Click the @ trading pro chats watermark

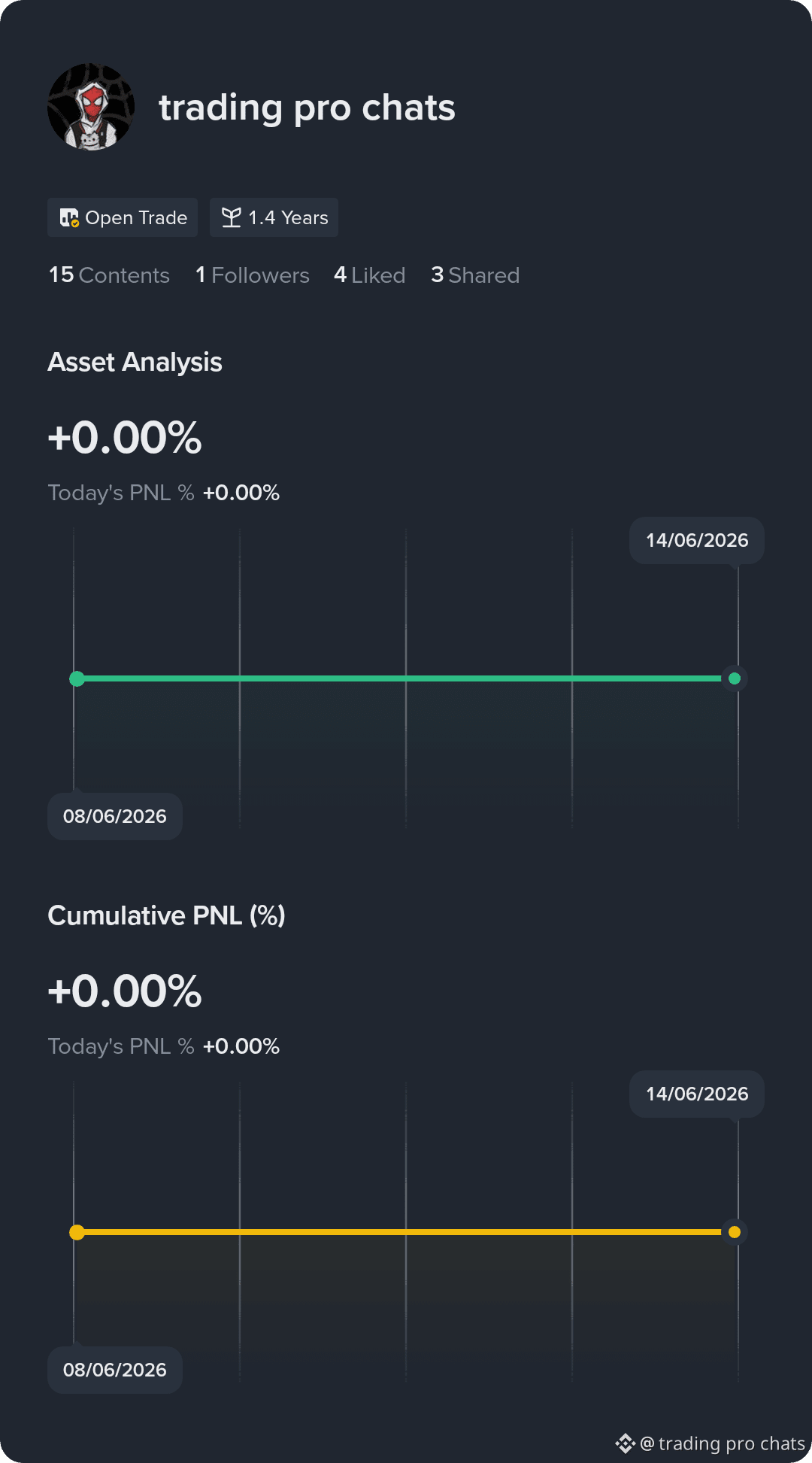click(x=723, y=1443)
